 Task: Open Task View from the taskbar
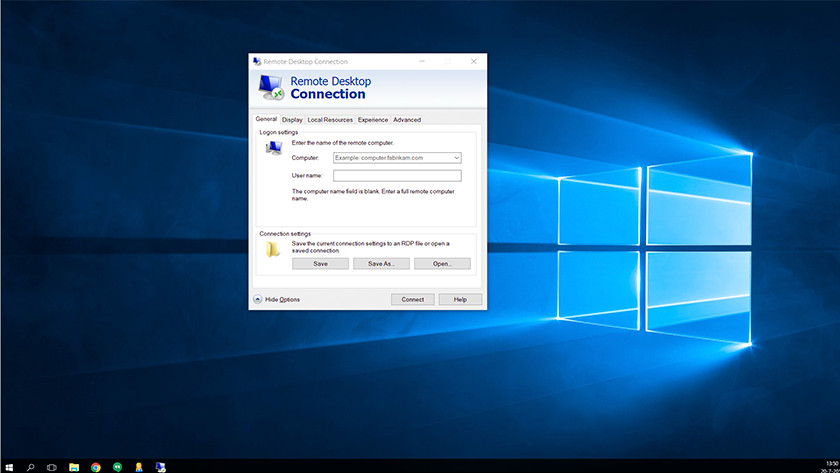point(52,466)
